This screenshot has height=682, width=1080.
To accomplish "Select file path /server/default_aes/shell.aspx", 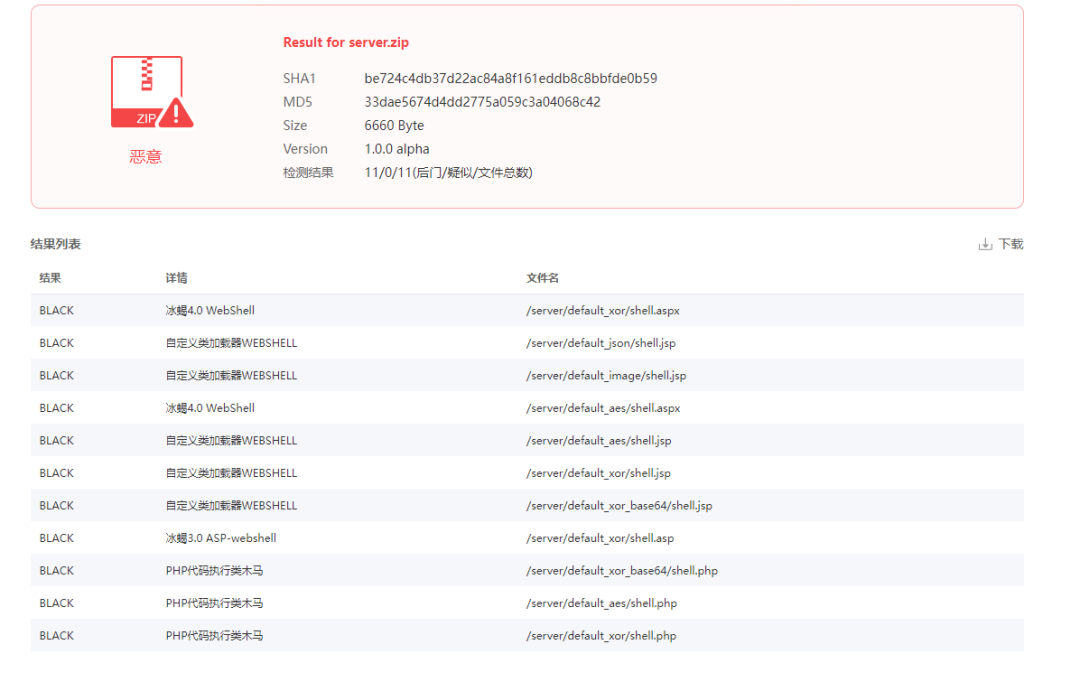I will (603, 409).
